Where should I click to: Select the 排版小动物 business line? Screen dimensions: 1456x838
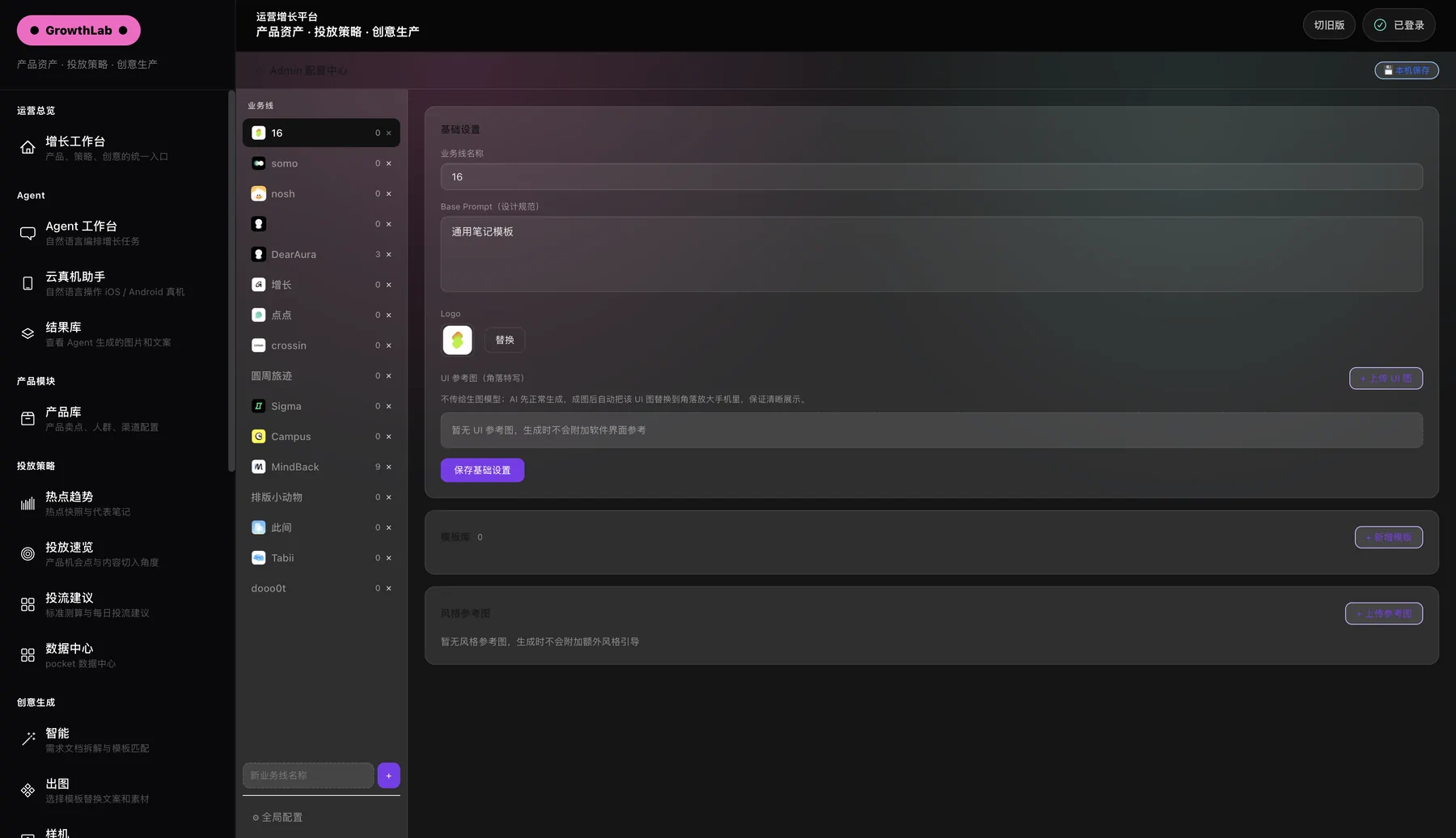pyautogui.click(x=321, y=497)
